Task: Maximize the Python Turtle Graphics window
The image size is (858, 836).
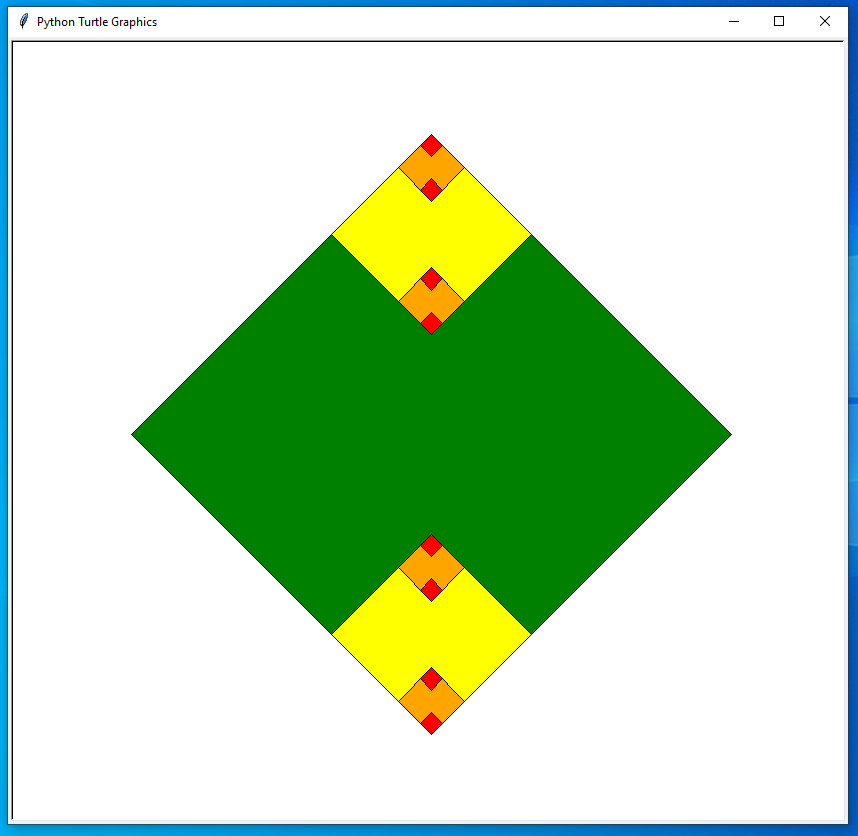Action: [779, 21]
